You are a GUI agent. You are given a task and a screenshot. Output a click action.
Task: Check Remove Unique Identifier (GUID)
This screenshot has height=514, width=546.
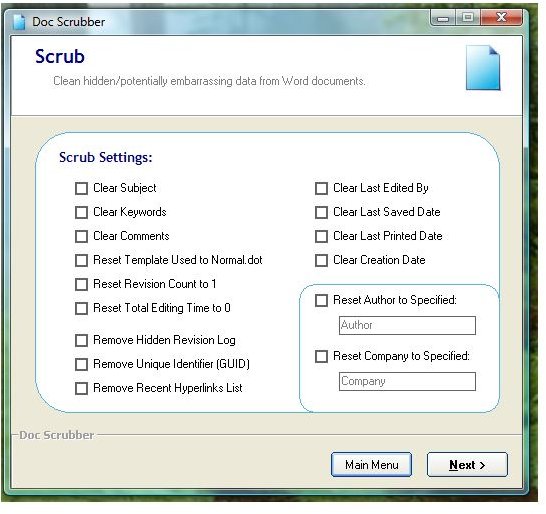pyautogui.click(x=81, y=365)
